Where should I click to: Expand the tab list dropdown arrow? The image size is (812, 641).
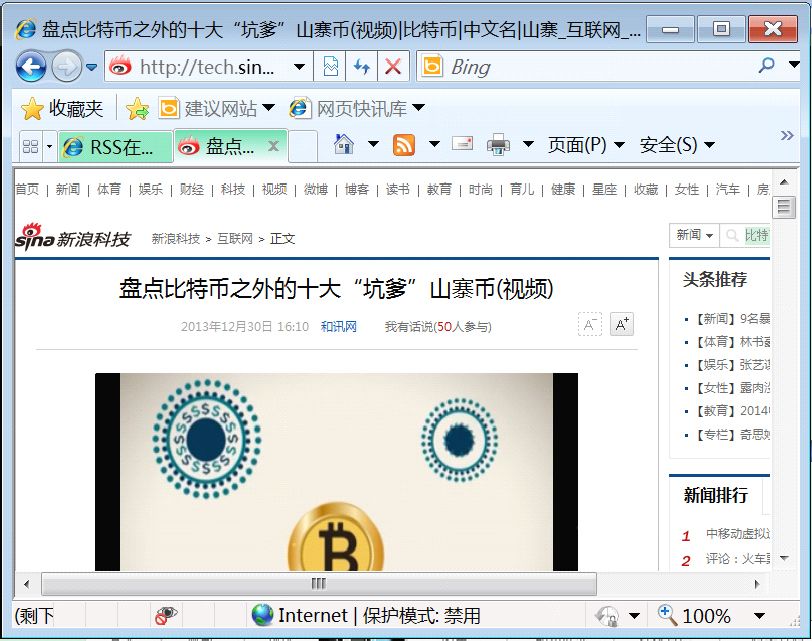click(49, 147)
